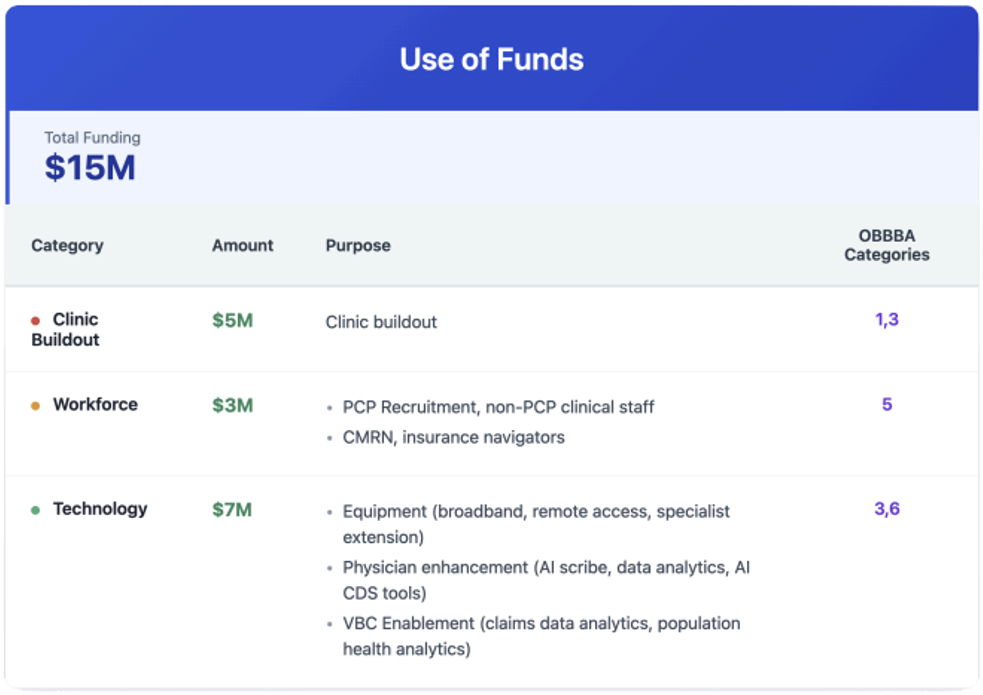Click the "Use of Funds" title

491,59
